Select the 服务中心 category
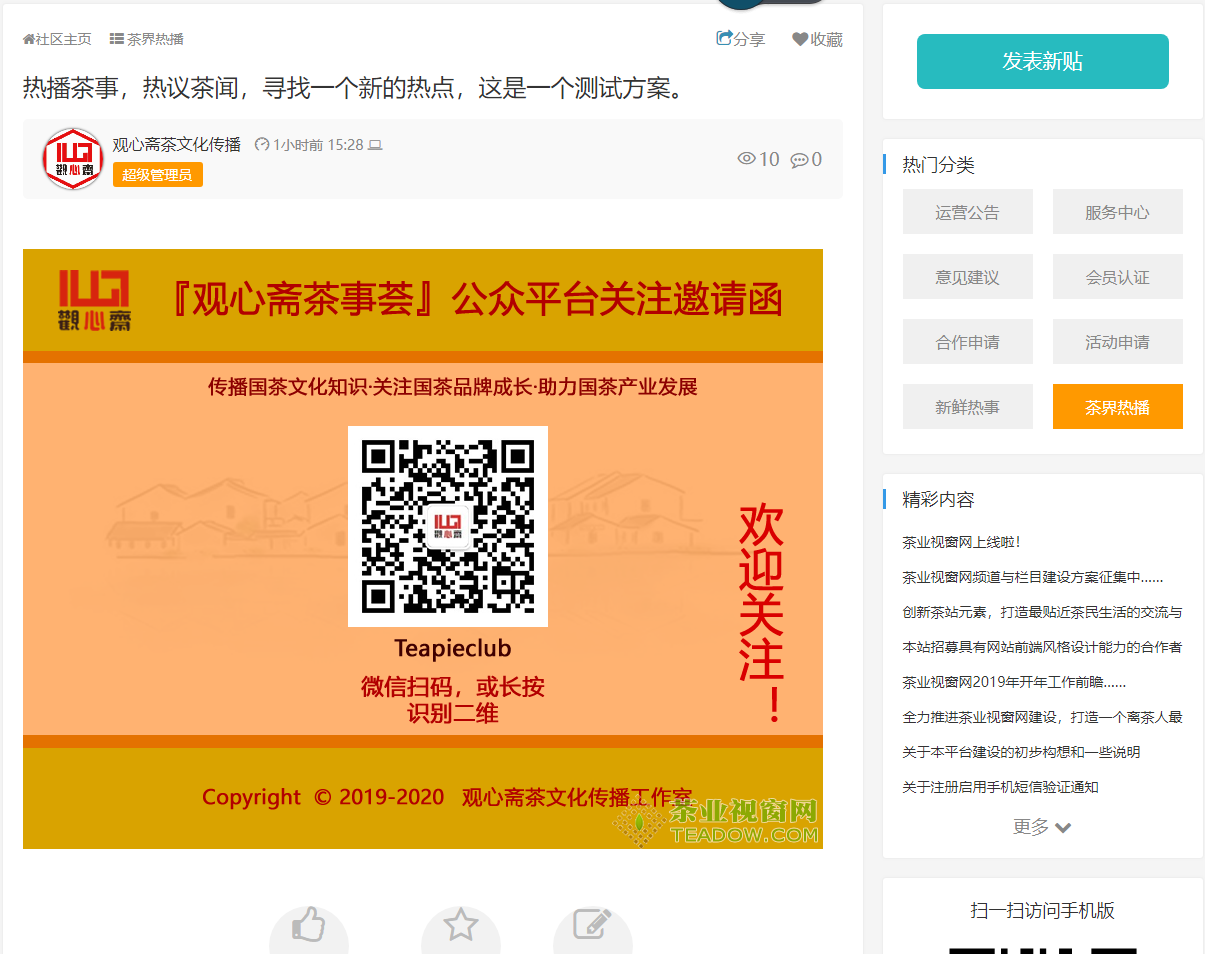This screenshot has width=1205, height=954. (1117, 212)
